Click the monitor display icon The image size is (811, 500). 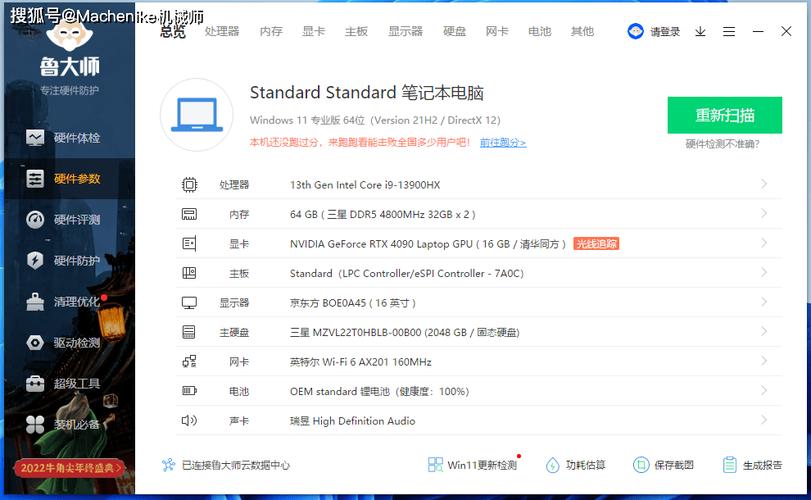189,302
